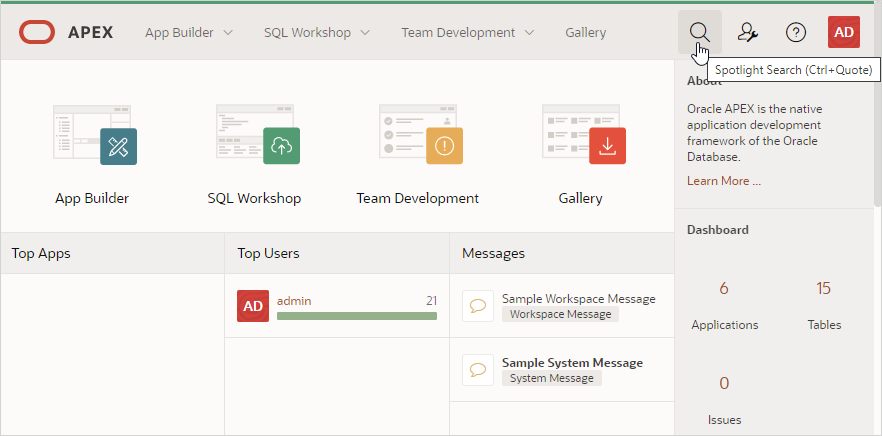Open the Administration user-wrench icon
The height and width of the screenshot is (436, 882).
point(748,33)
